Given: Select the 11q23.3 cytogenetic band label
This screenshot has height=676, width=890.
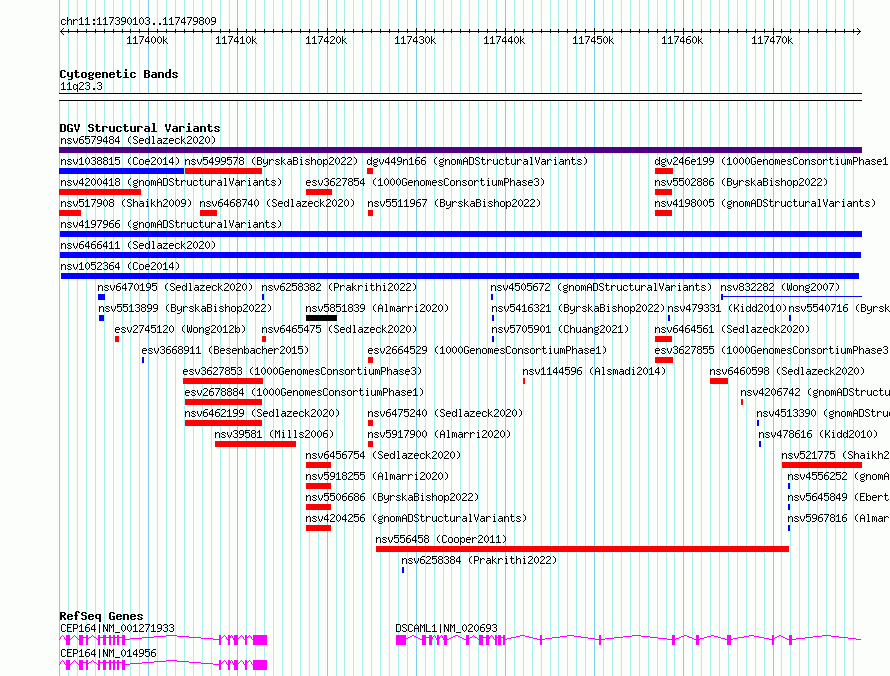Looking at the screenshot, I should (81, 86).
